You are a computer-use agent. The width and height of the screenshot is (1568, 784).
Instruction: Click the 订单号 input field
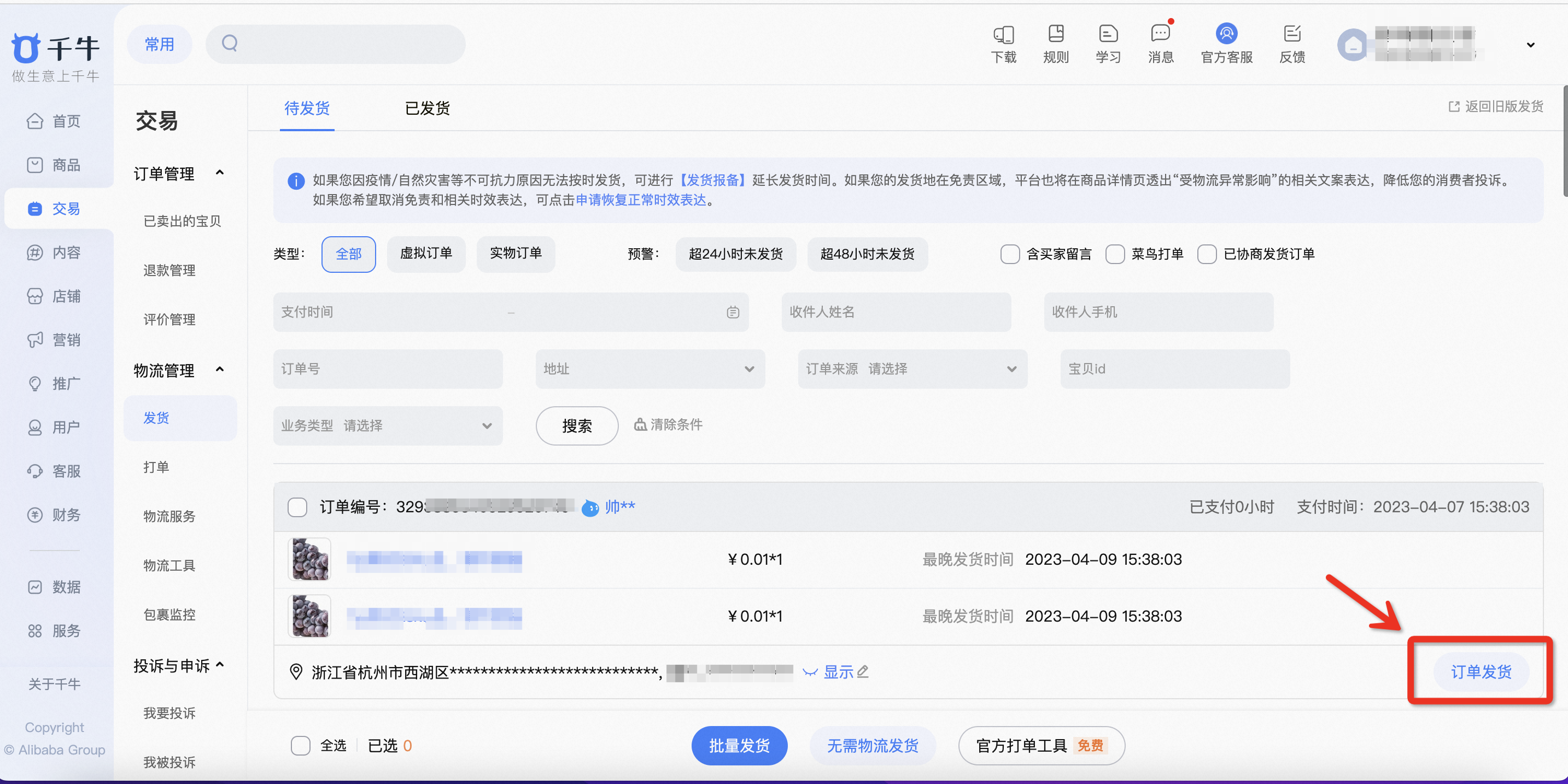387,369
